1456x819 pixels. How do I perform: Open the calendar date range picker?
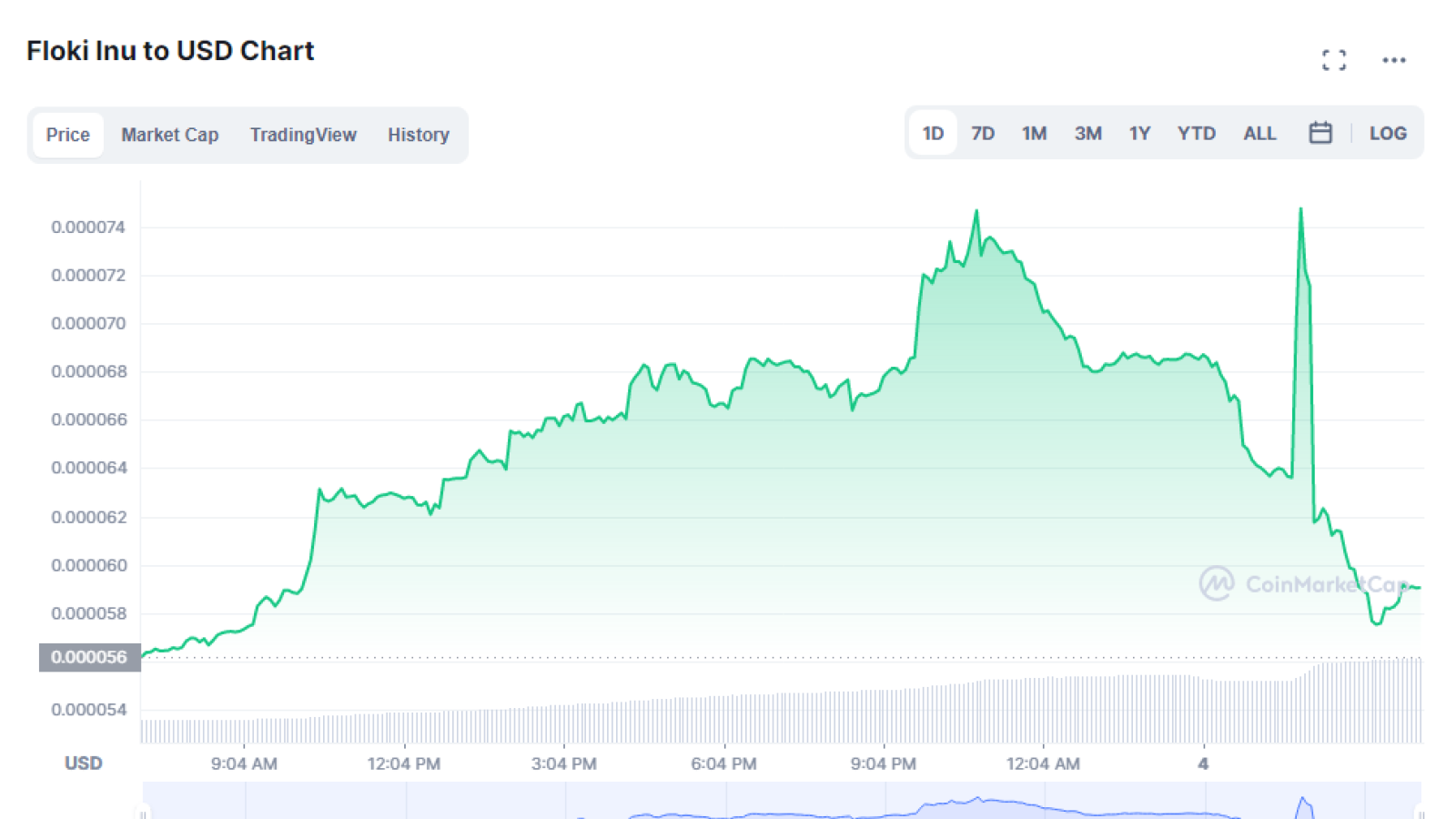tap(1320, 133)
